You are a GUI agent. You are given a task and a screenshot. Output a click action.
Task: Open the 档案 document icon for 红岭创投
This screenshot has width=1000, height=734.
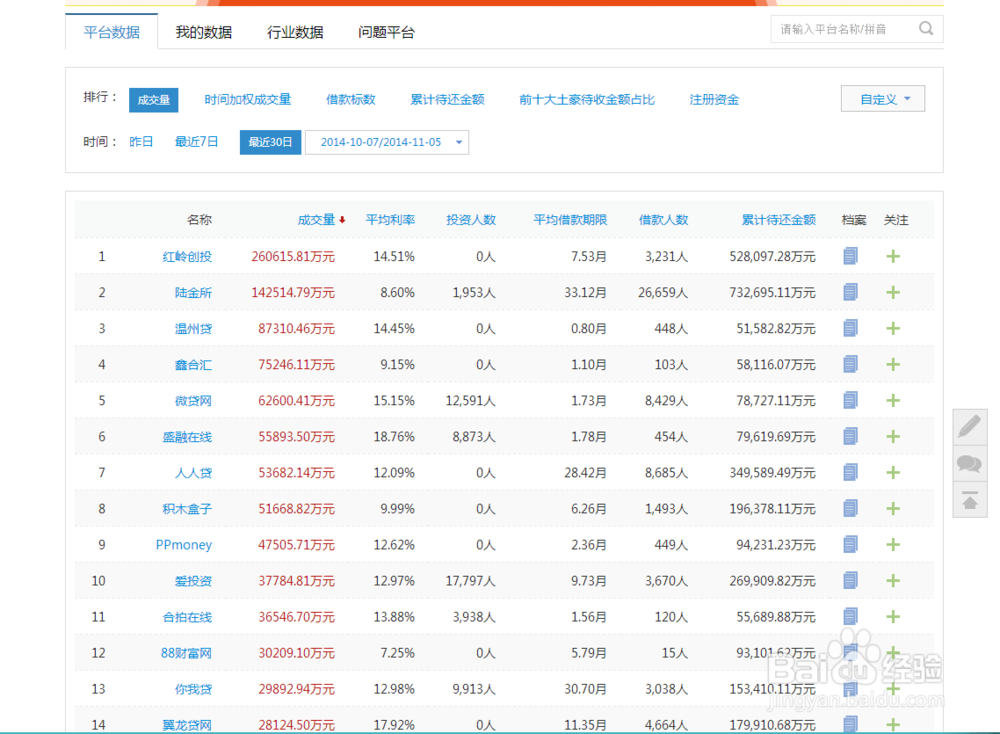point(850,256)
